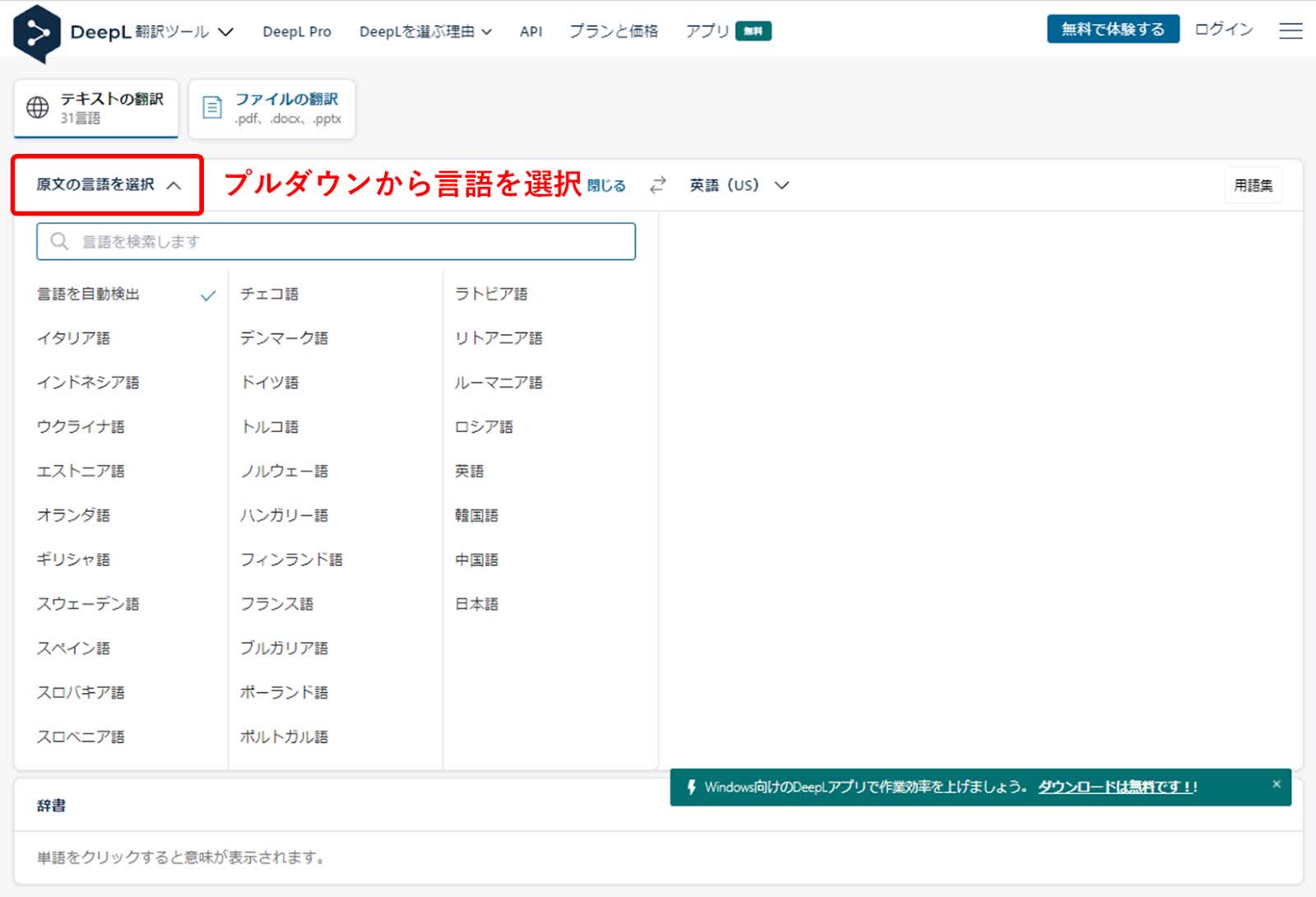Select ギリシャ語 from the list
The height and width of the screenshot is (897, 1316).
pos(73,560)
